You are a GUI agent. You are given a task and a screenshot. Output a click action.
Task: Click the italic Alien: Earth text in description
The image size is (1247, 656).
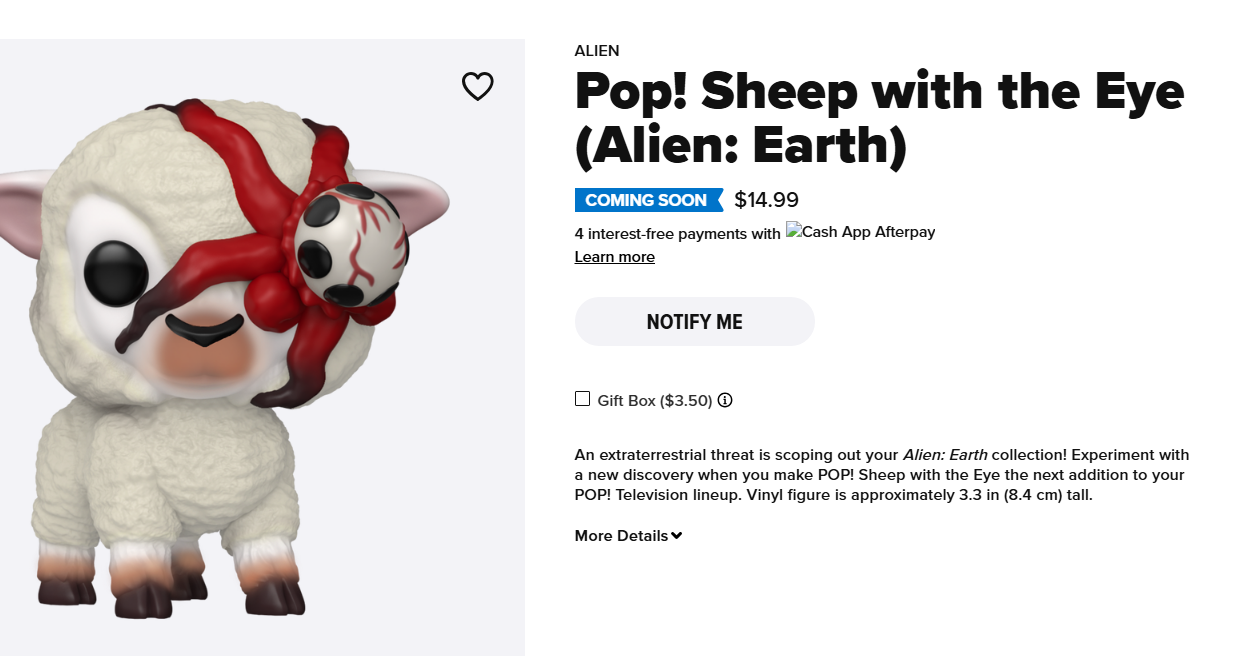[x=945, y=454]
